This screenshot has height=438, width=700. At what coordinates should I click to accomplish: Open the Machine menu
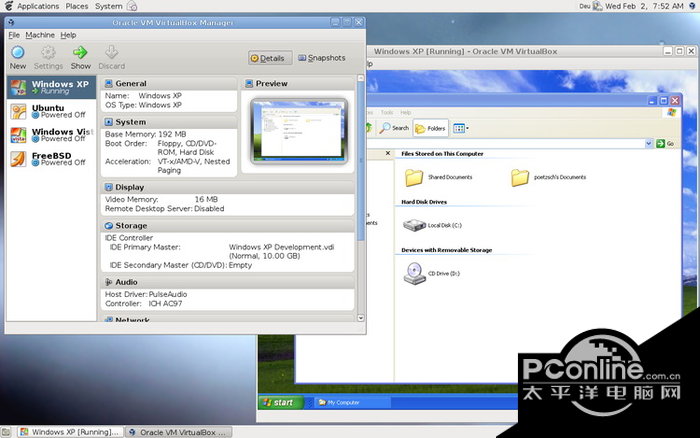(x=40, y=35)
